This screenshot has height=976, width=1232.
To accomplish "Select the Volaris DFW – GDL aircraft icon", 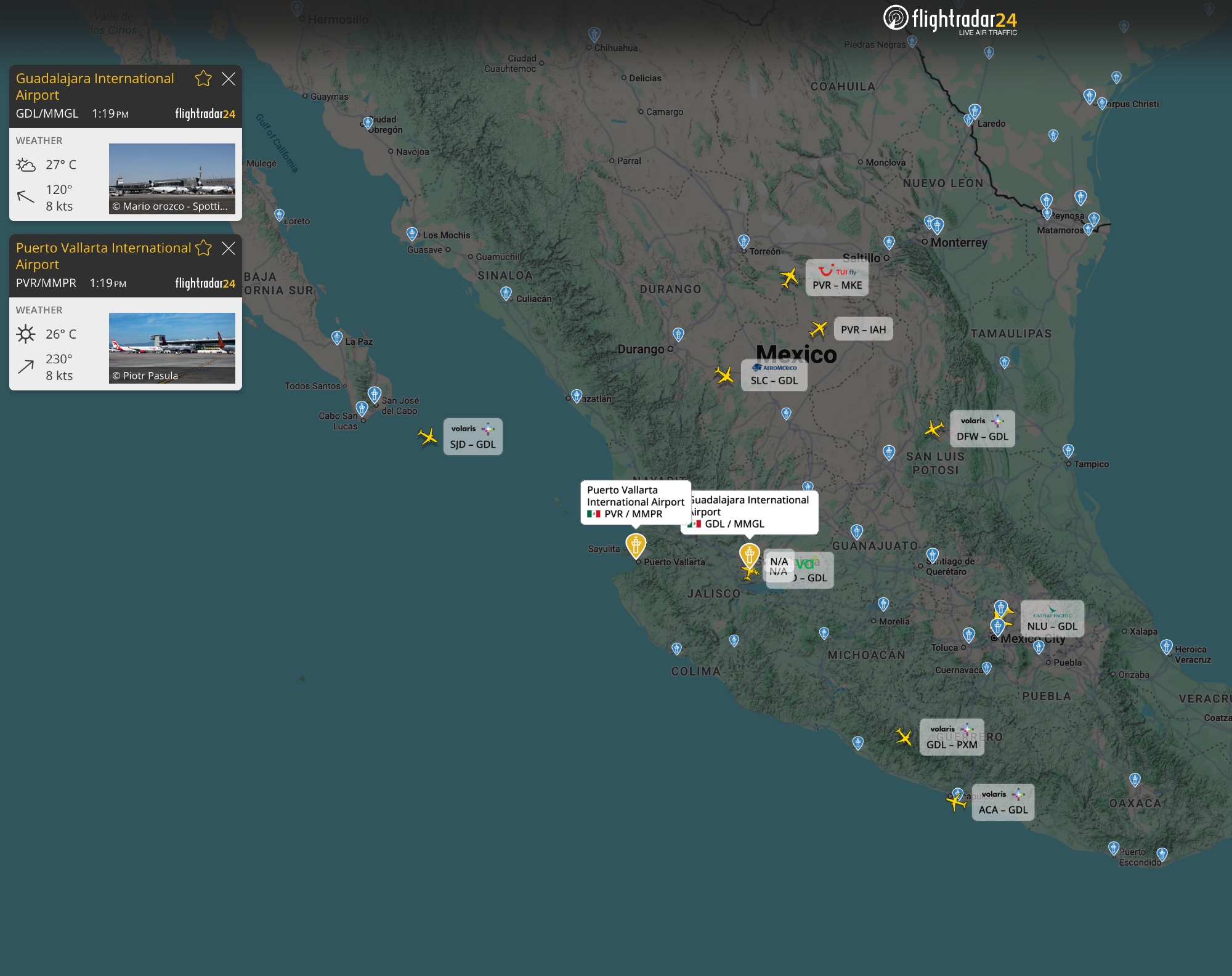I will tap(934, 428).
